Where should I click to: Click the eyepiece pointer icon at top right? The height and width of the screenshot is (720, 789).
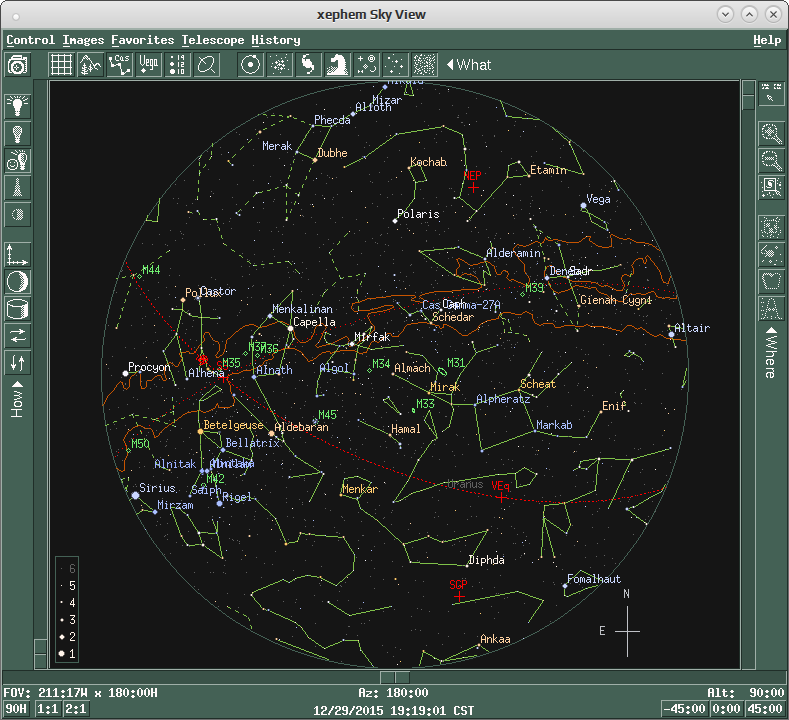771,93
